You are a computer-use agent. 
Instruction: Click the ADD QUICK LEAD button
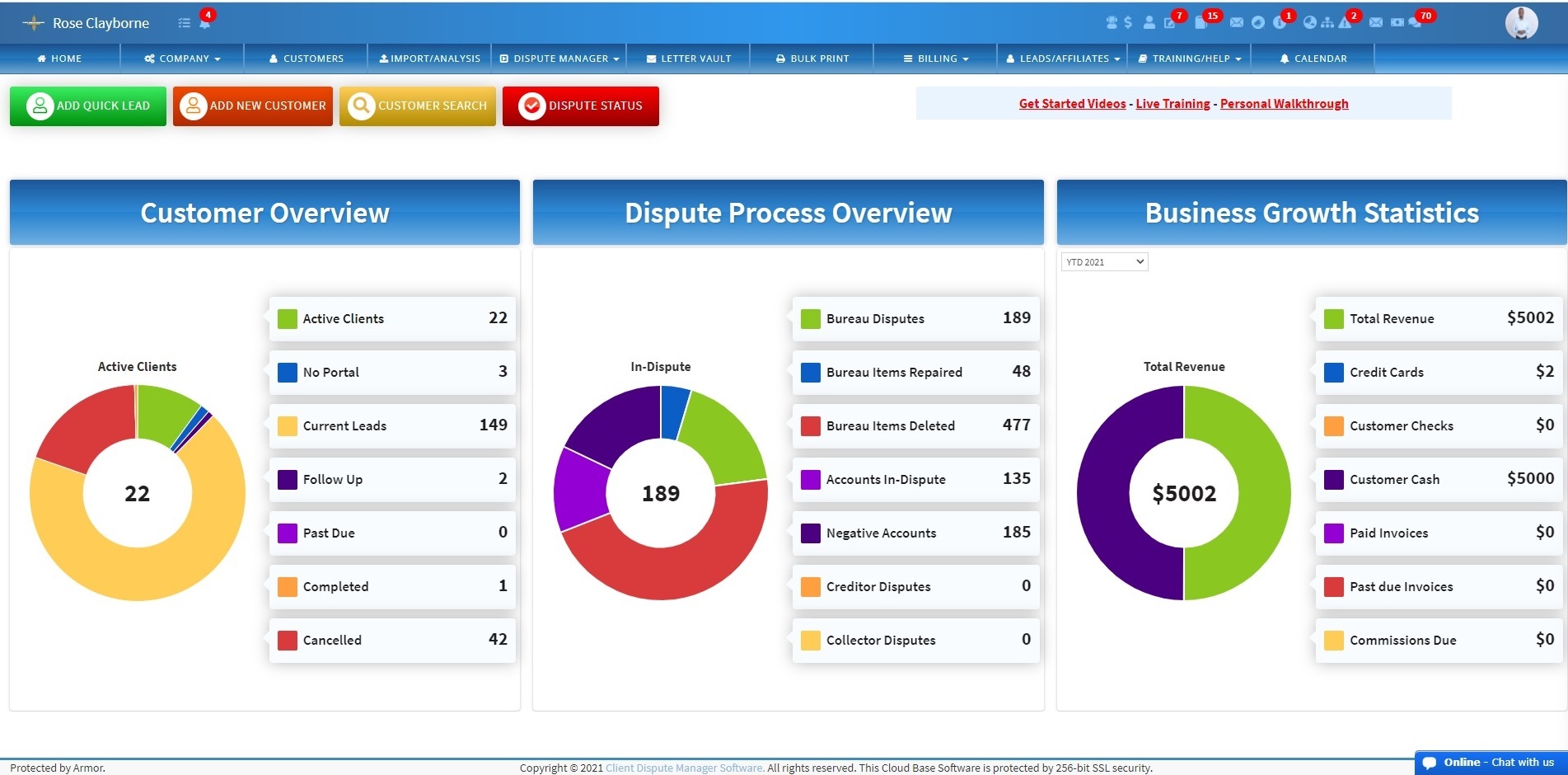pyautogui.click(x=88, y=106)
